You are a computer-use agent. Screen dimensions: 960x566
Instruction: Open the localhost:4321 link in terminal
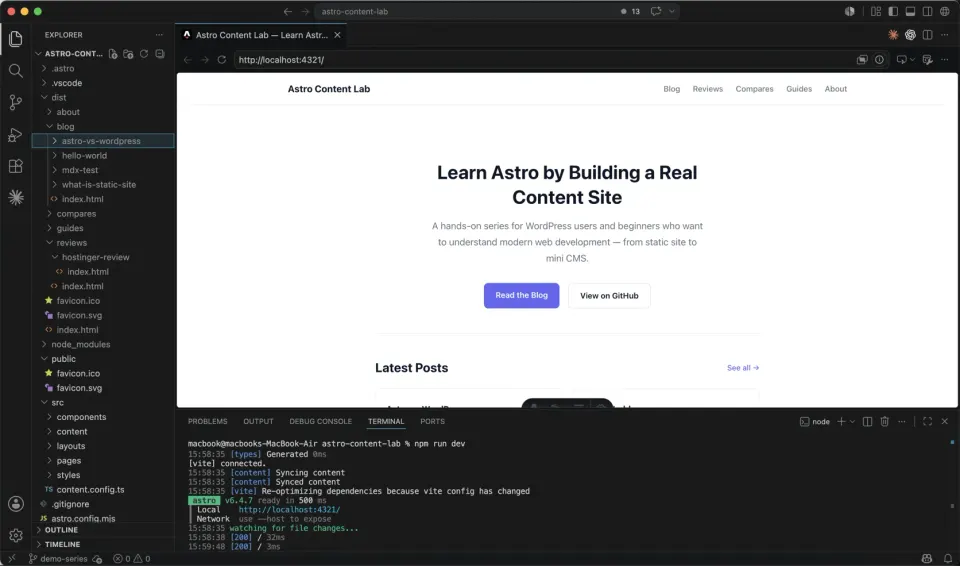[290, 510]
